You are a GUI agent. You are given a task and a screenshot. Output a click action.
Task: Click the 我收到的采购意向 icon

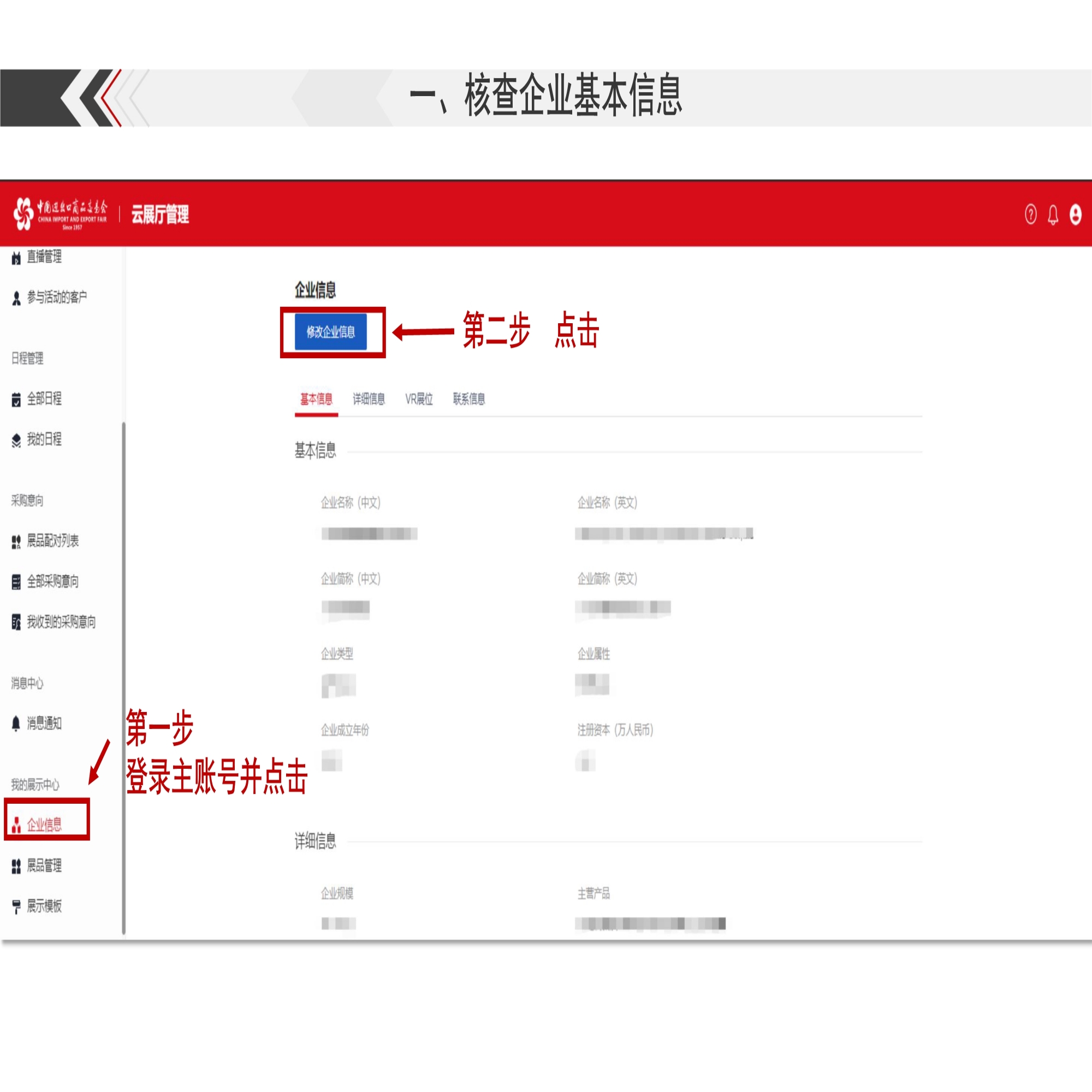coord(16,623)
